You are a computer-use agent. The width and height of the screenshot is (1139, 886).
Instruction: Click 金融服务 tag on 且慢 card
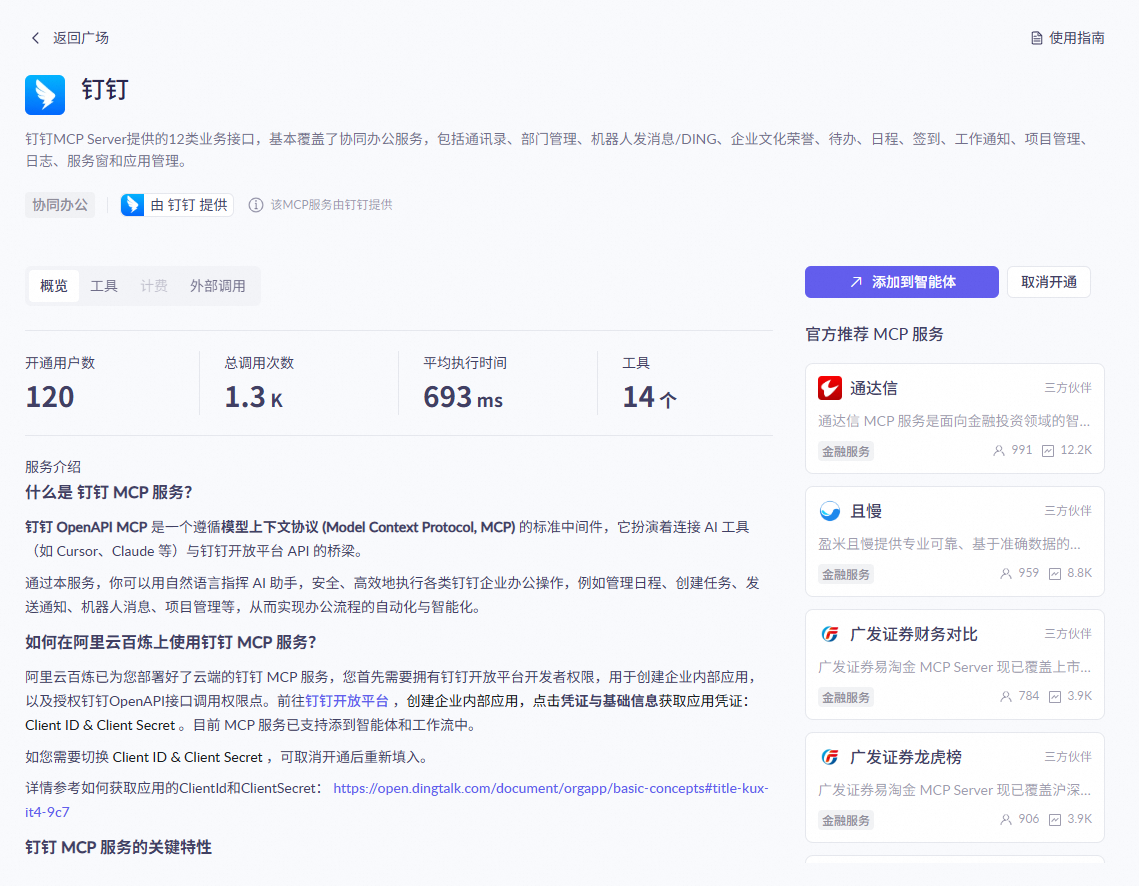click(846, 574)
